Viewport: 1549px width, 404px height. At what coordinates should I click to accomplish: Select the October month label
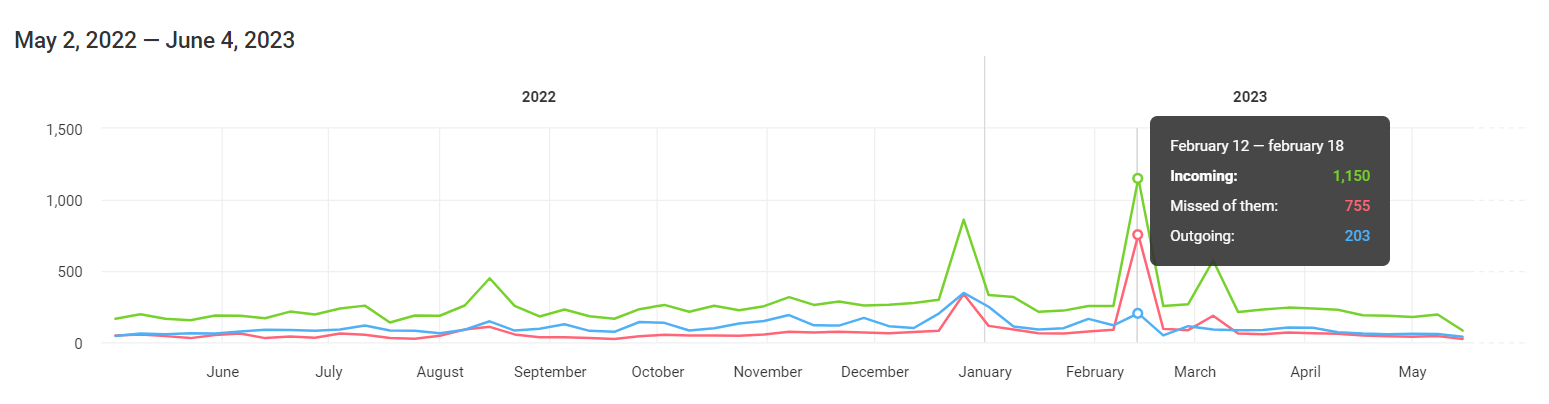[658, 372]
